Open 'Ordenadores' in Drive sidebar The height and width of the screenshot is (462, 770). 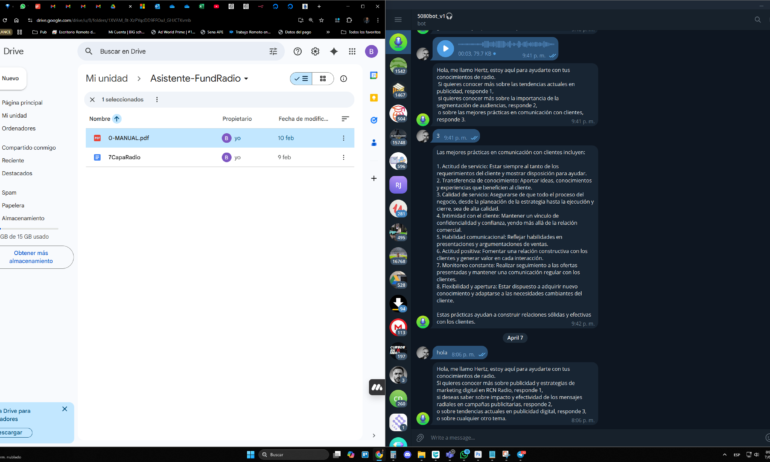(19, 128)
